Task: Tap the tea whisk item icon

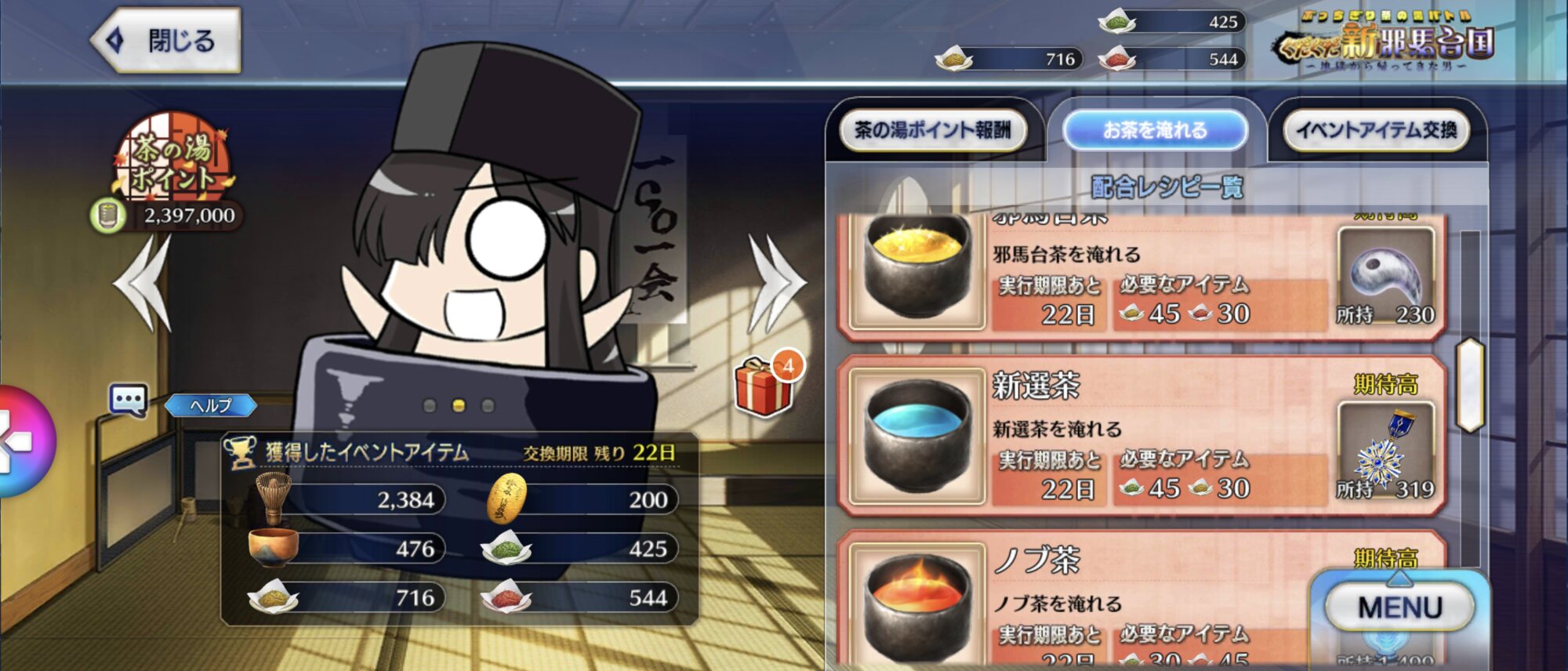Action: (272, 498)
